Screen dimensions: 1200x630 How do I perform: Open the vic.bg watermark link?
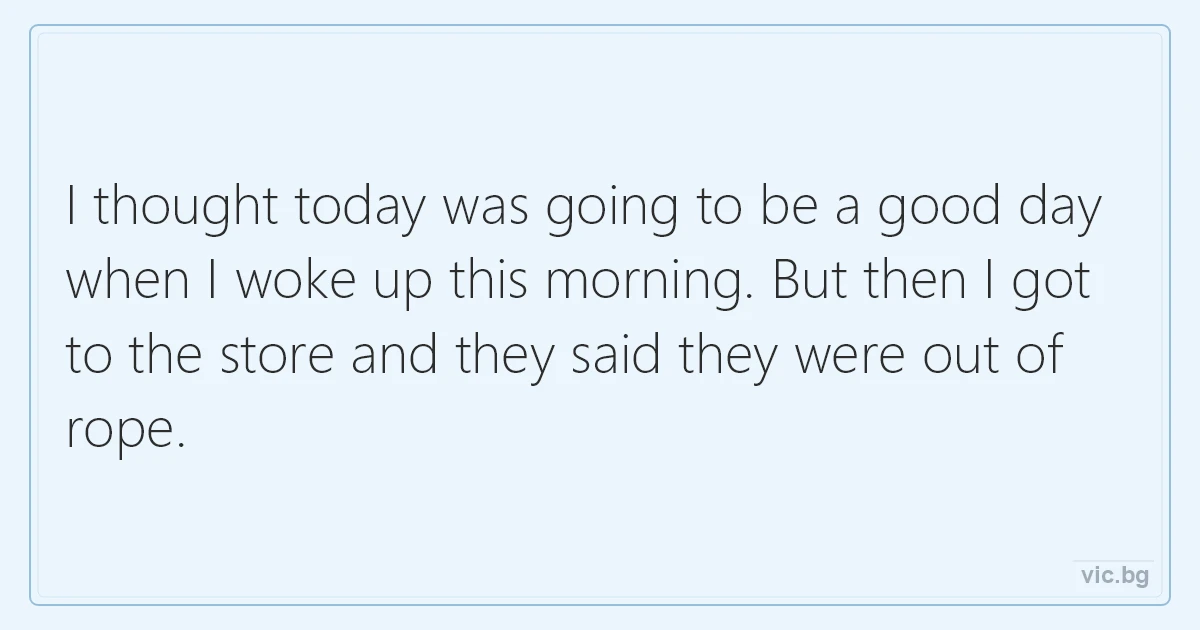[1115, 575]
